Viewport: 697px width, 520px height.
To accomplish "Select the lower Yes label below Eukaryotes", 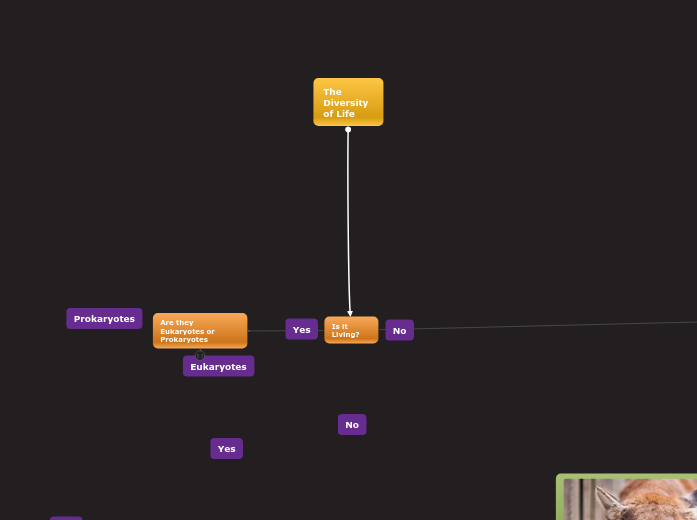I will click(227, 449).
